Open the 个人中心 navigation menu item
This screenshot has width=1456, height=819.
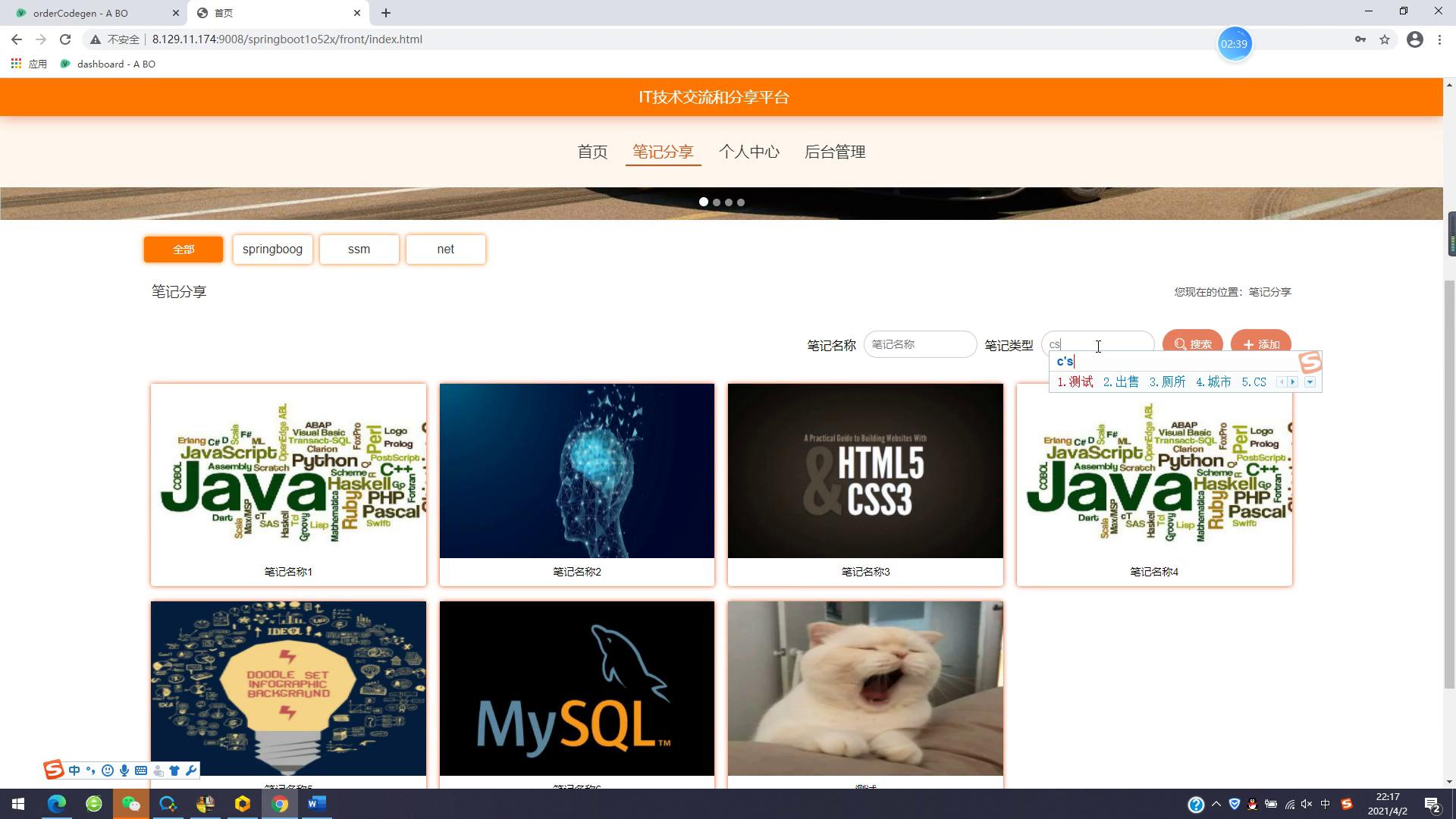point(748,152)
